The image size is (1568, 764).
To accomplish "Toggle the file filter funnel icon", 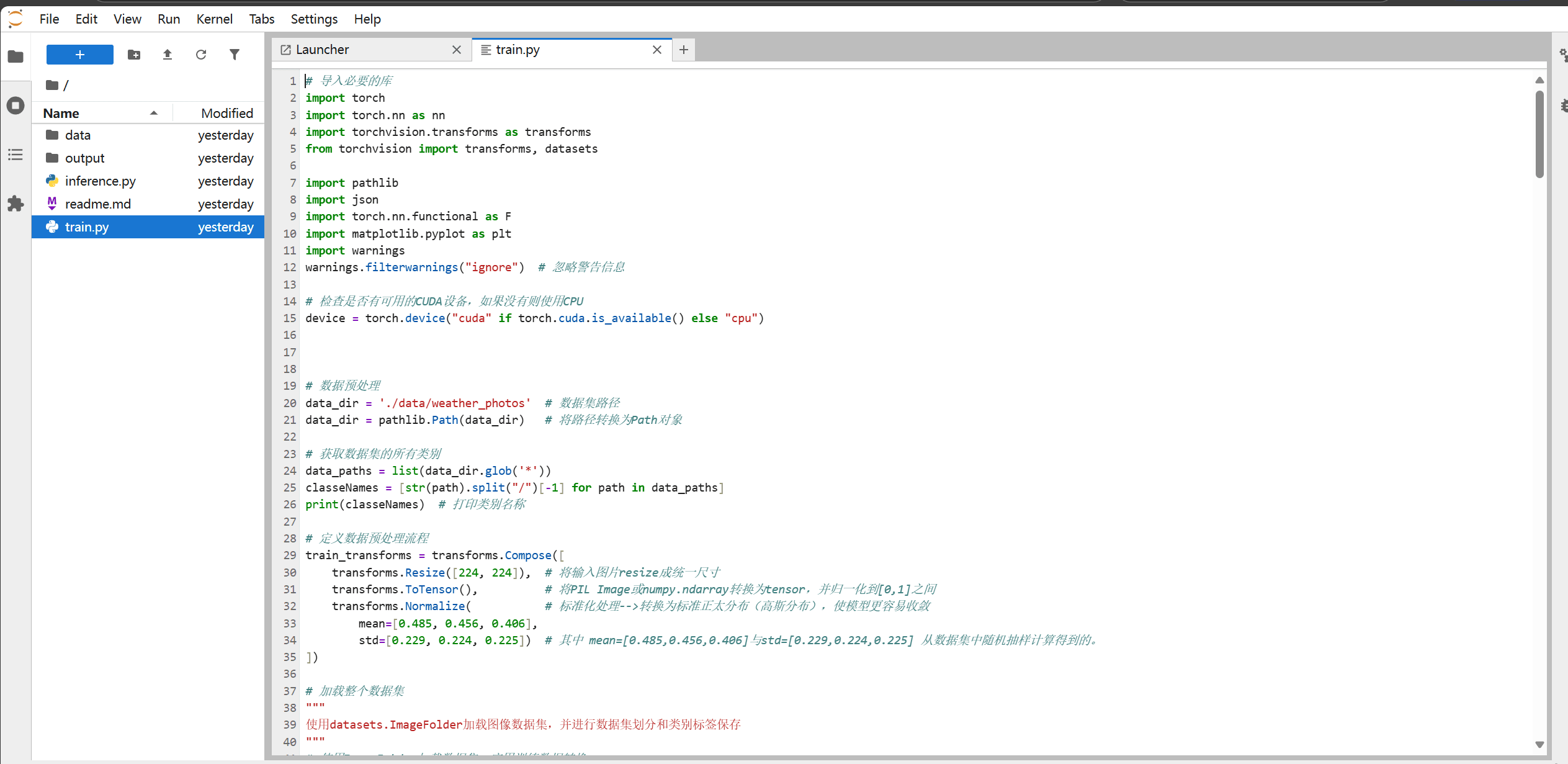I will point(235,55).
